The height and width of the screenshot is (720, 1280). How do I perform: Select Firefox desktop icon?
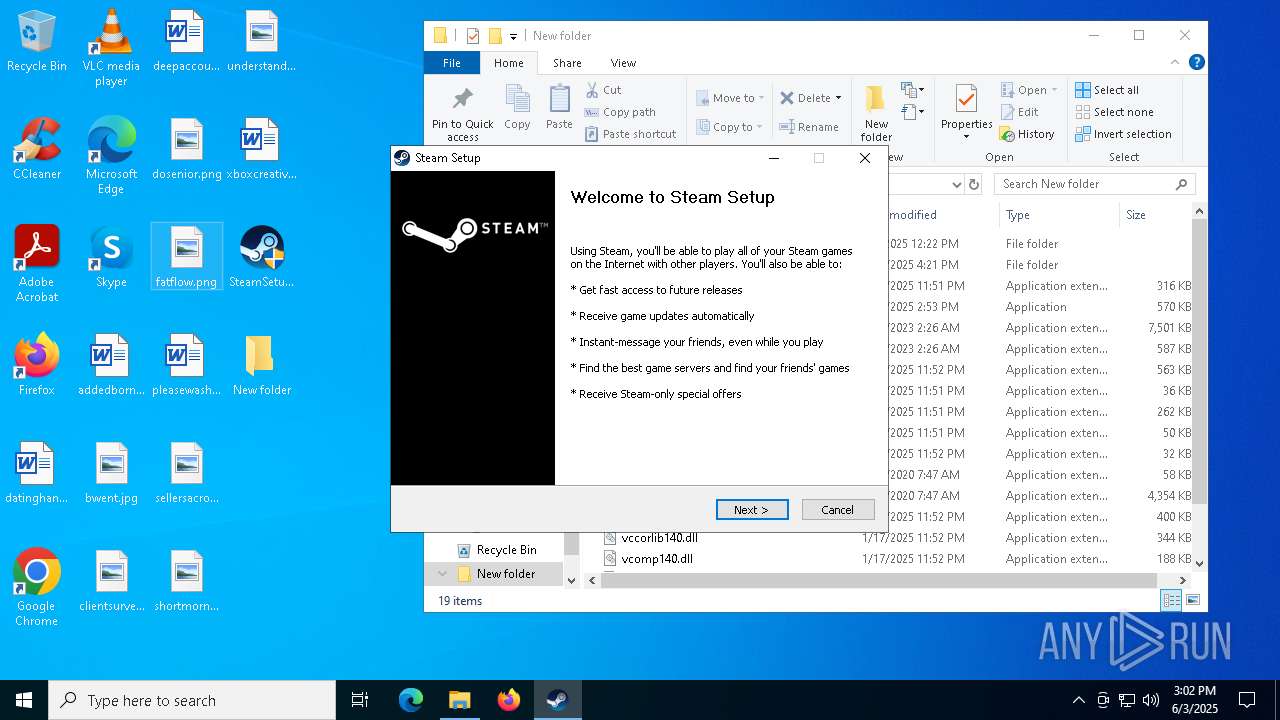(x=37, y=366)
